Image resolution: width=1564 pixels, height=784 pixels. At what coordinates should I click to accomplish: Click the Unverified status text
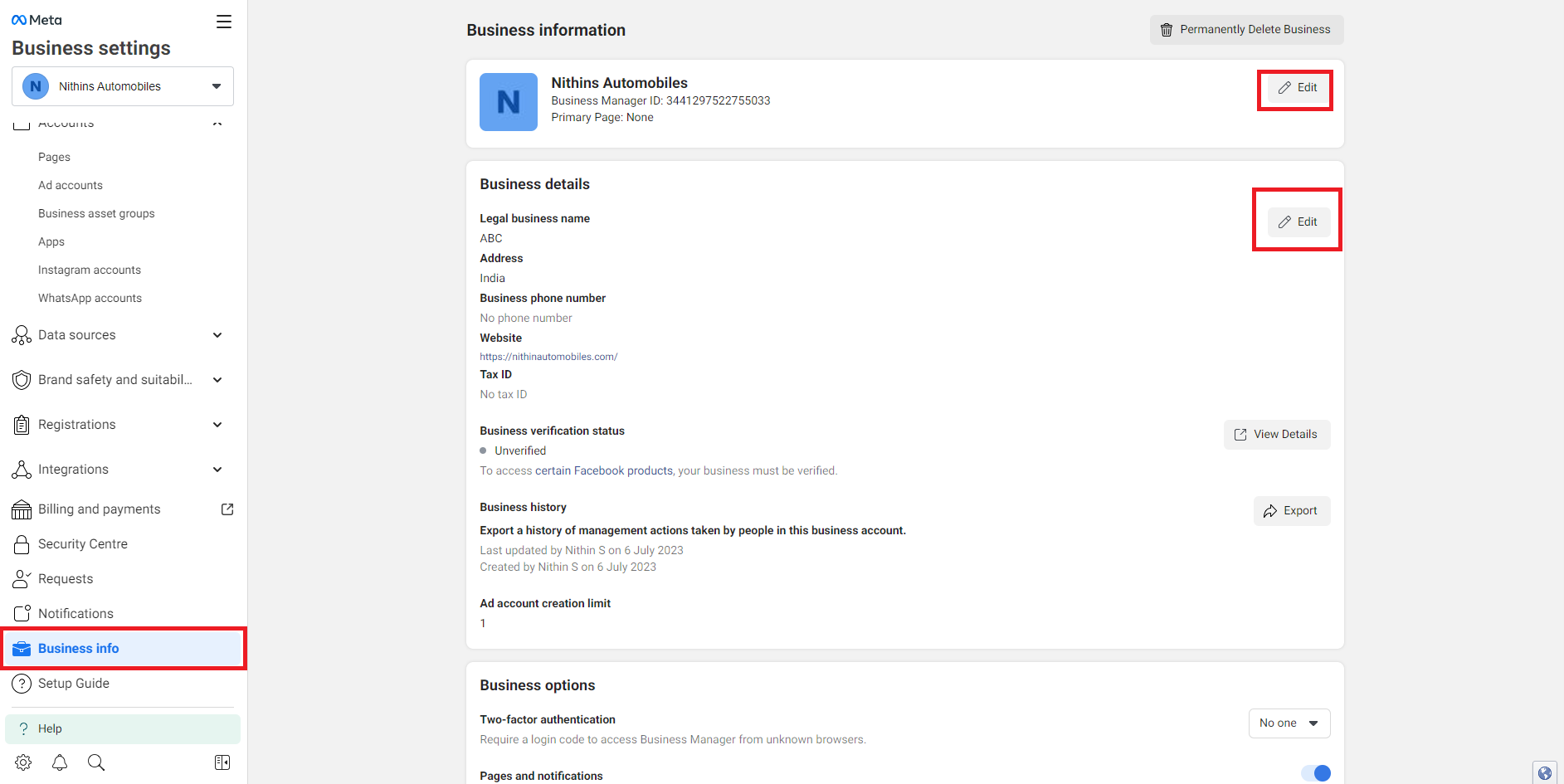coord(520,450)
